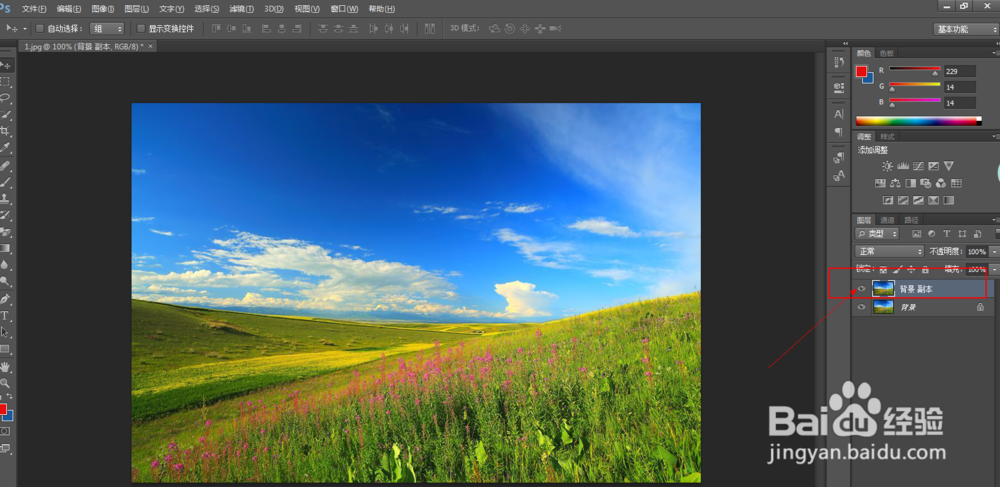1000x487 pixels.
Task: Select the Move tool in the toolbox
Action: tap(5, 66)
